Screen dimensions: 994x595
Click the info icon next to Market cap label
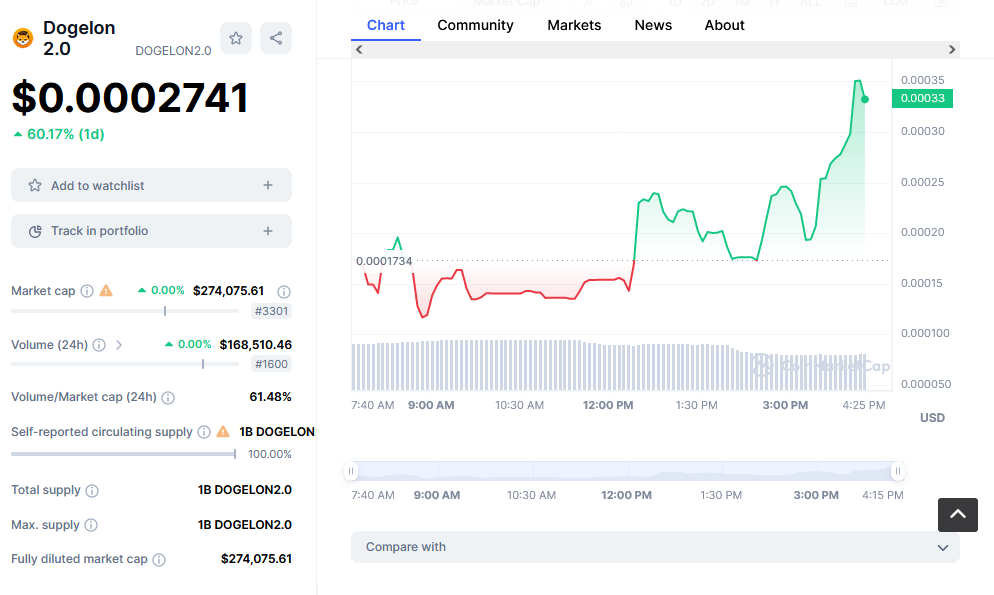pyautogui.click(x=87, y=291)
